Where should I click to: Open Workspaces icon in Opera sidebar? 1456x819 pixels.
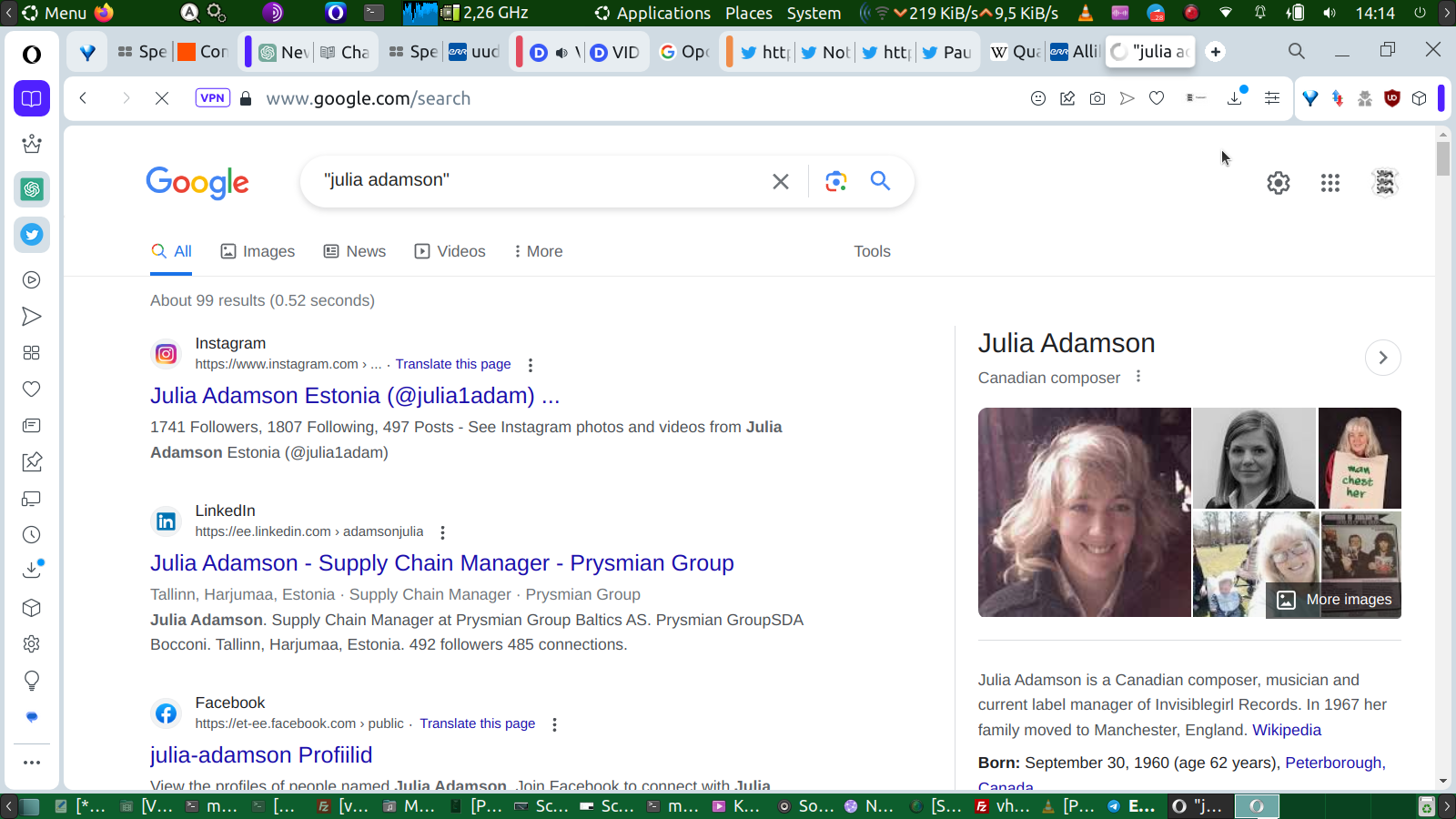click(32, 98)
